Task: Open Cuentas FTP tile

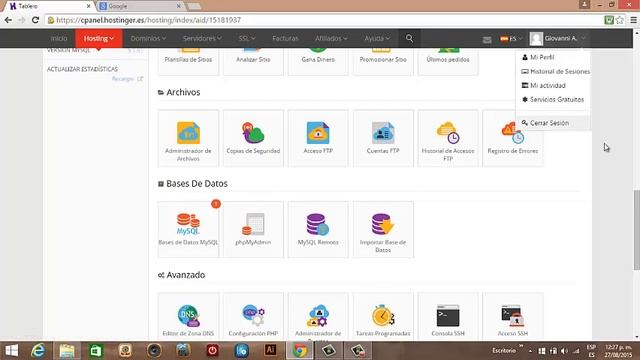Action: pyautogui.click(x=383, y=138)
